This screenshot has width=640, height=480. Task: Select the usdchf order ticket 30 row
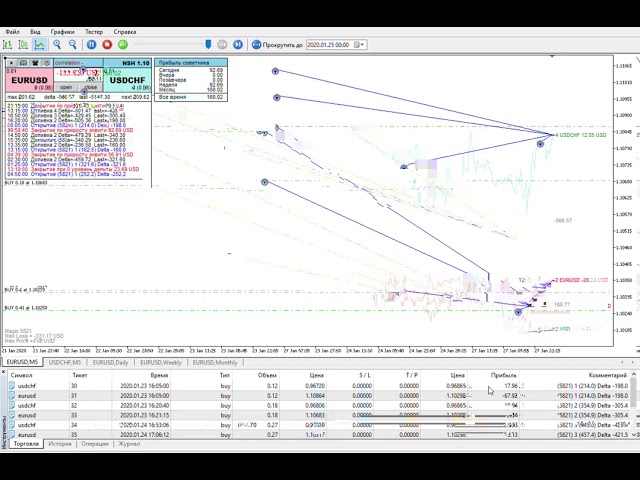(x=319, y=386)
